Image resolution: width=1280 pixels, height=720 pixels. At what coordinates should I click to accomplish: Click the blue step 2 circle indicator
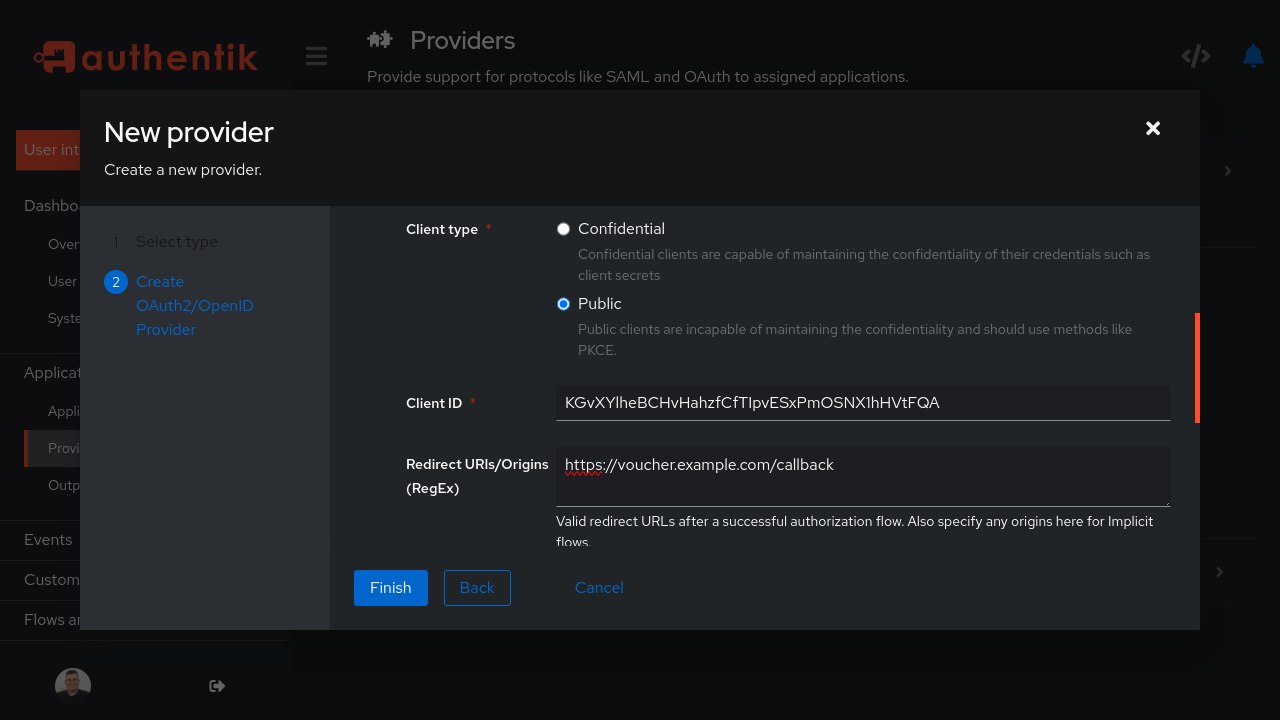pos(116,282)
